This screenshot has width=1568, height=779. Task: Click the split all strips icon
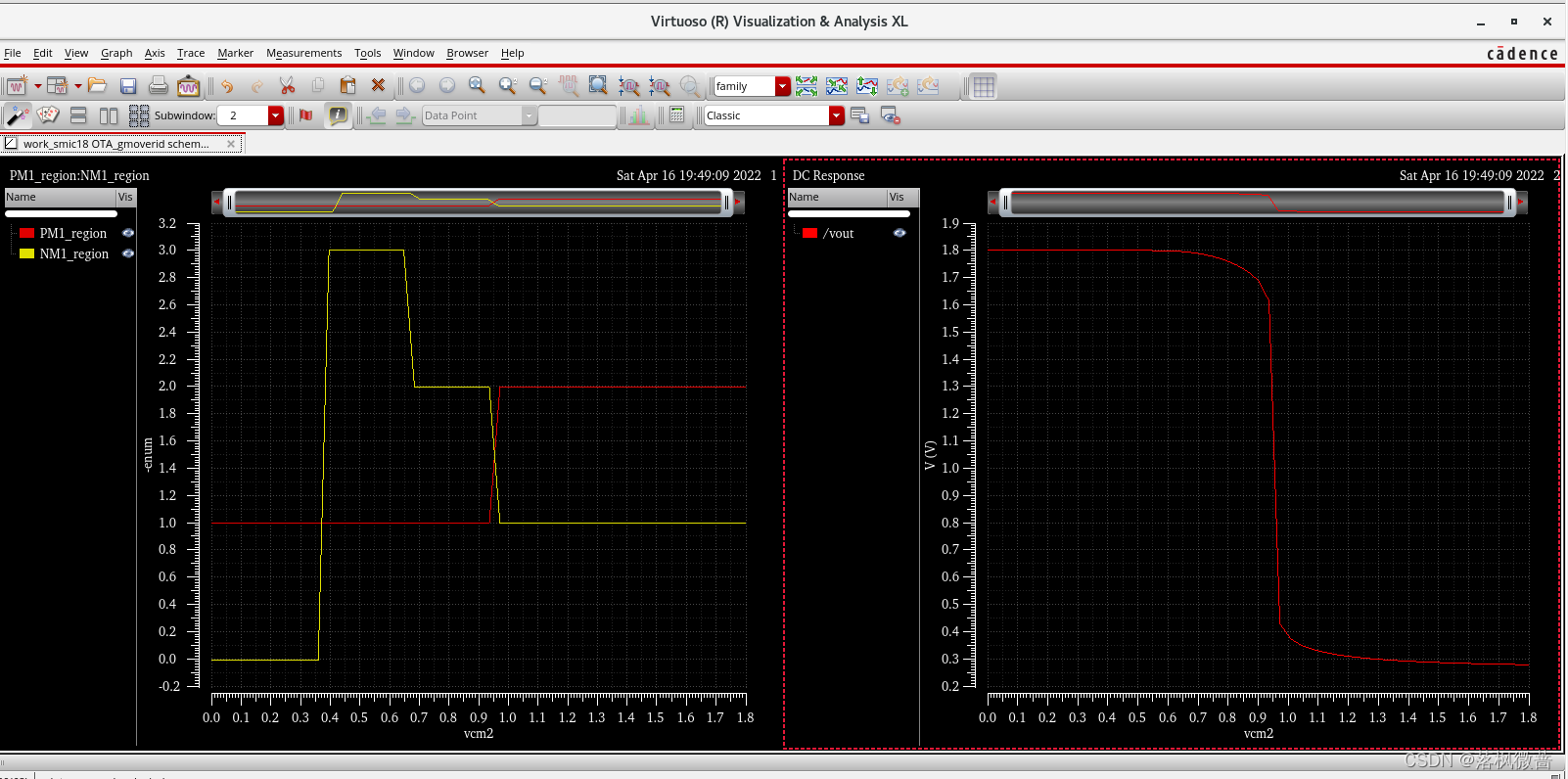click(x=807, y=86)
